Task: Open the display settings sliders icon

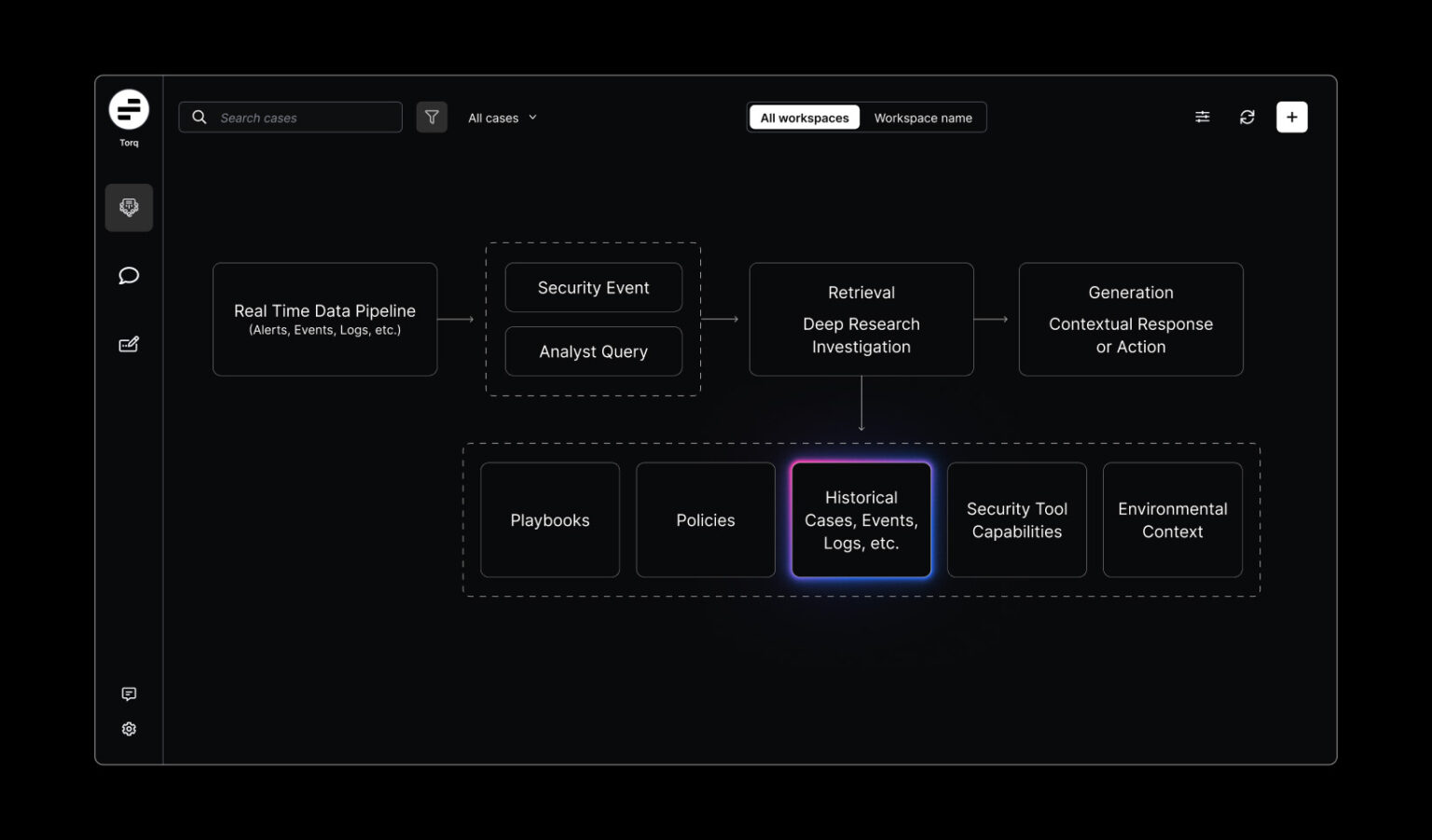Action: [1203, 117]
